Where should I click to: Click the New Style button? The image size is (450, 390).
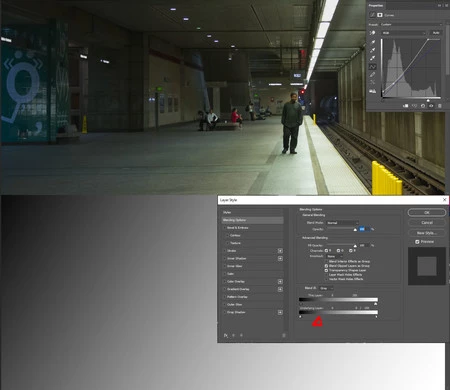click(427, 233)
